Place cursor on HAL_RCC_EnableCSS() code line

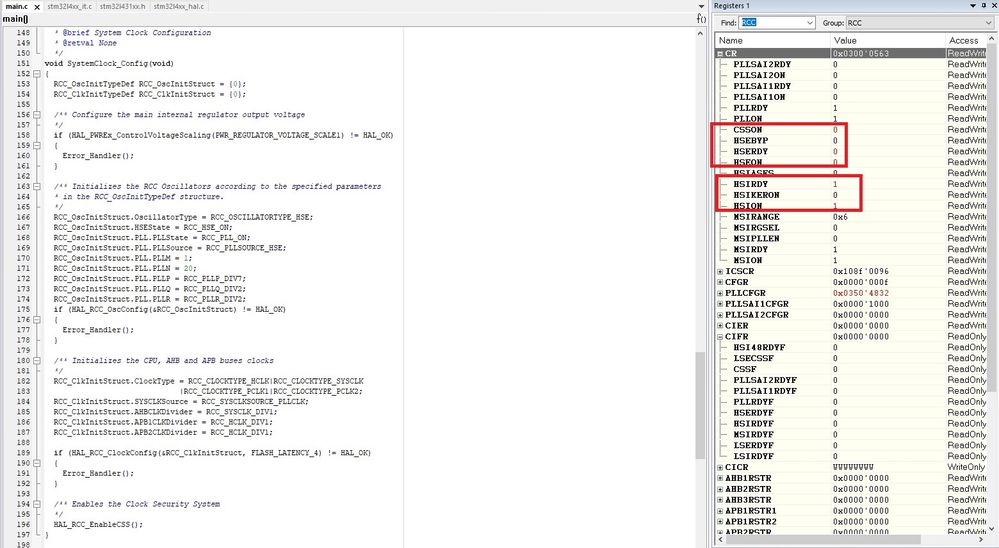click(x=98, y=524)
